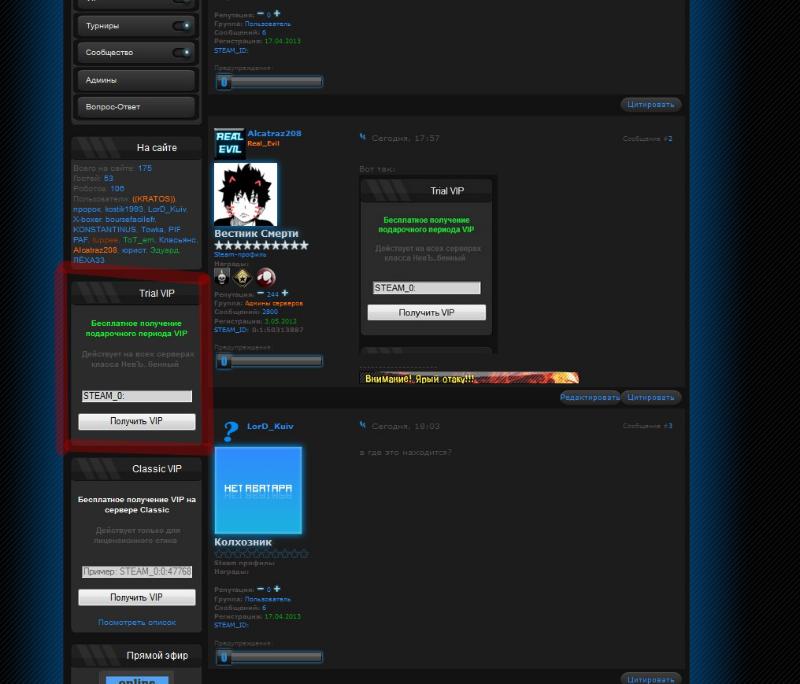Screen dimensions: 800x684
Task: Click the REAL EVIL clan badge icon
Action: point(229,143)
